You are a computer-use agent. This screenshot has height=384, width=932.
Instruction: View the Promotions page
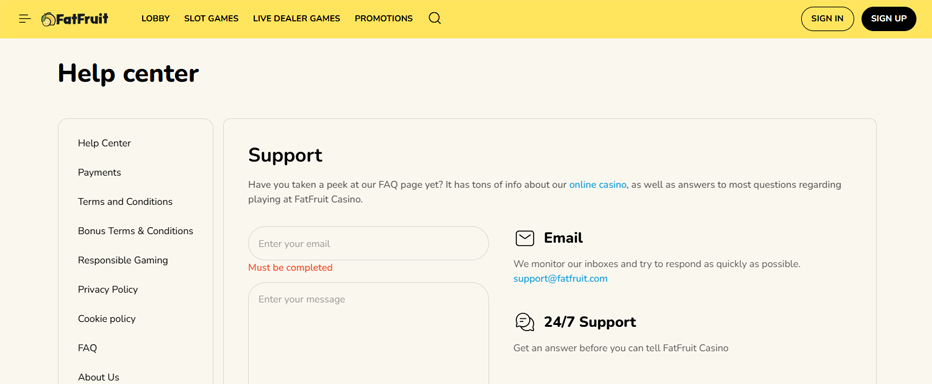383,18
